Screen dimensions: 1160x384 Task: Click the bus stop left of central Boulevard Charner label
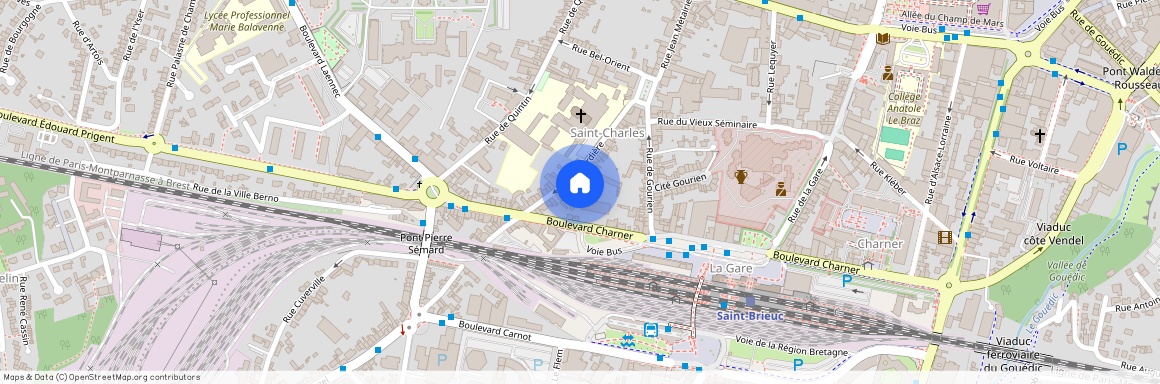[507, 218]
